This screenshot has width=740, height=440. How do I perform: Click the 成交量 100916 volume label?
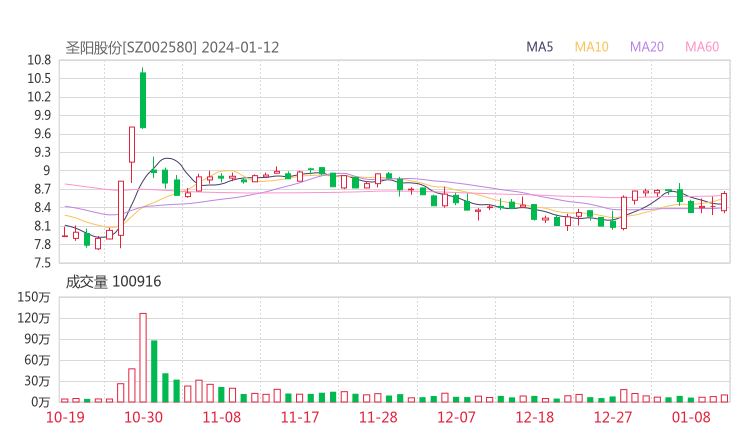pos(113,282)
